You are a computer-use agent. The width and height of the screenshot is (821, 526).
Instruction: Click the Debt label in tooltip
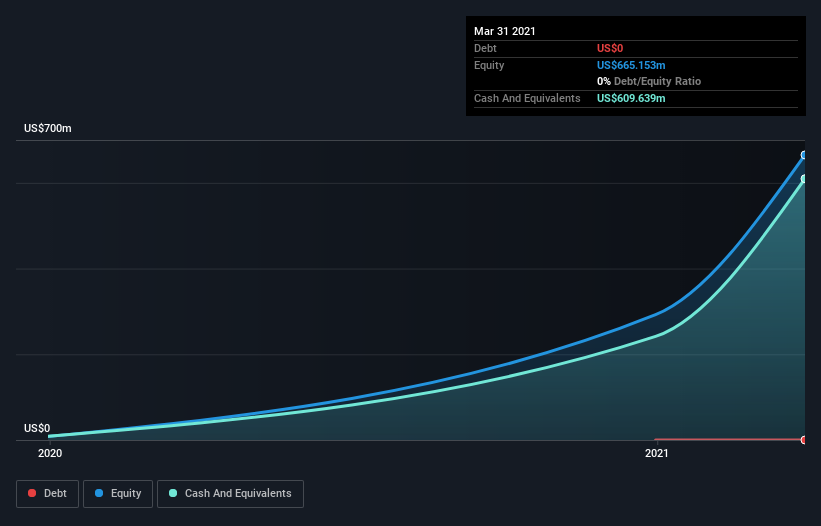[x=485, y=48]
